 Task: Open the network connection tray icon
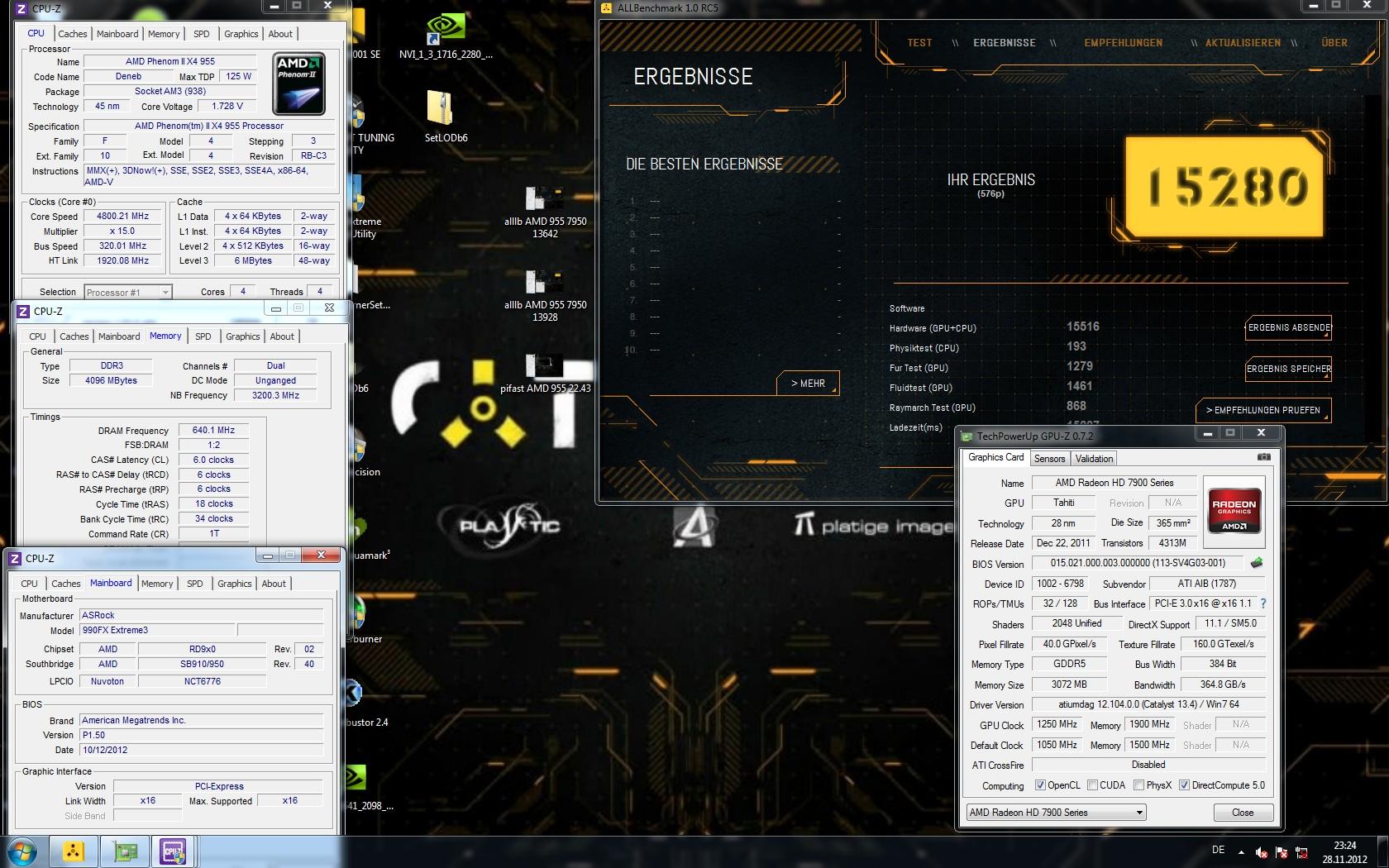[1302, 852]
